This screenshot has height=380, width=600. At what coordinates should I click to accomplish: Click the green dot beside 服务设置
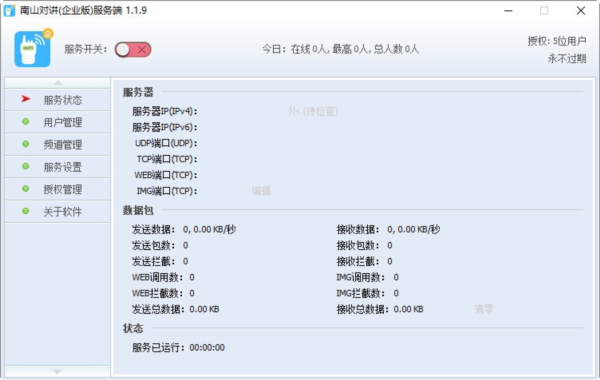pyautogui.click(x=26, y=166)
